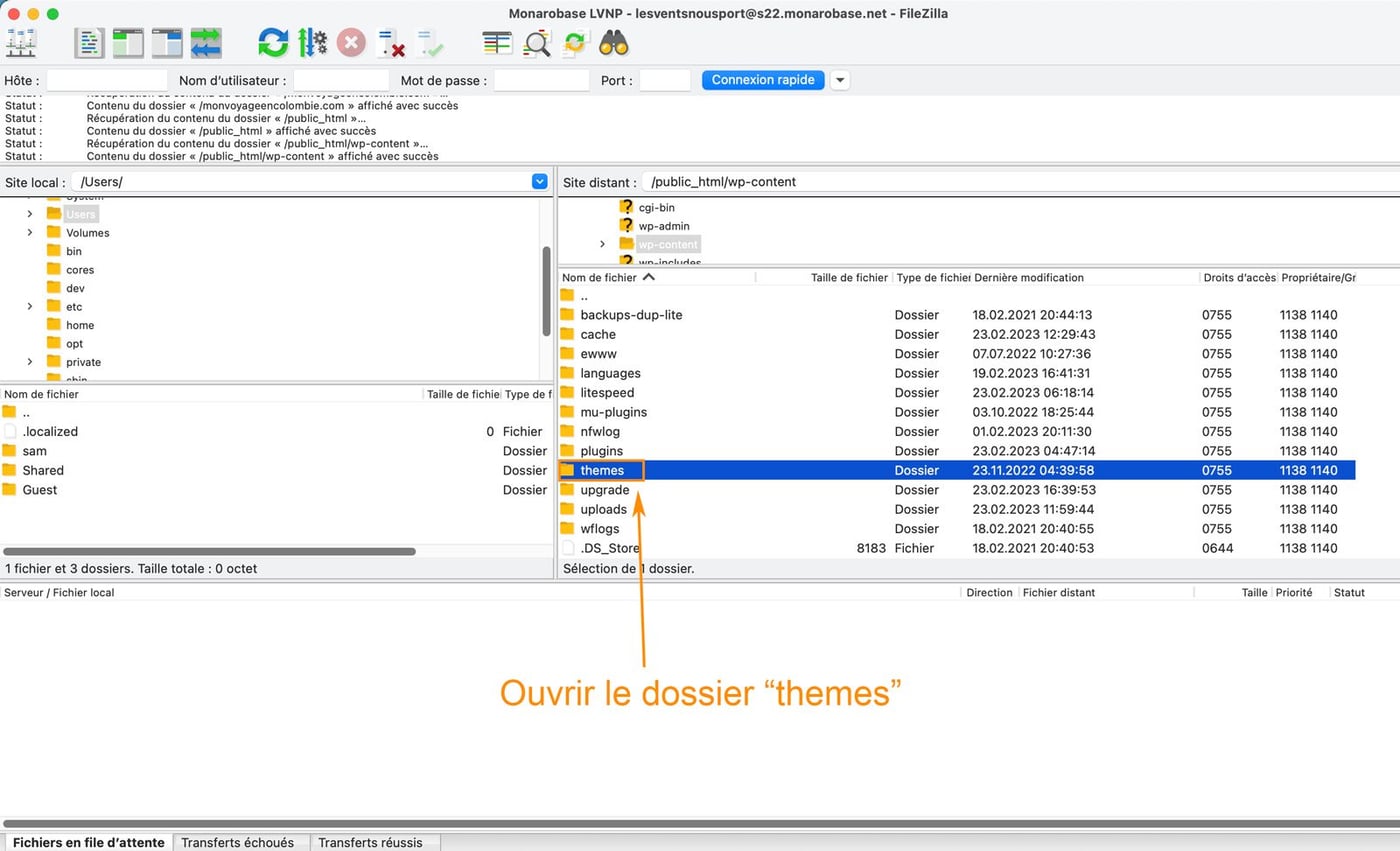Image resolution: width=1400 pixels, height=851 pixels.
Task: Toggle the message log display
Action: click(x=89, y=42)
